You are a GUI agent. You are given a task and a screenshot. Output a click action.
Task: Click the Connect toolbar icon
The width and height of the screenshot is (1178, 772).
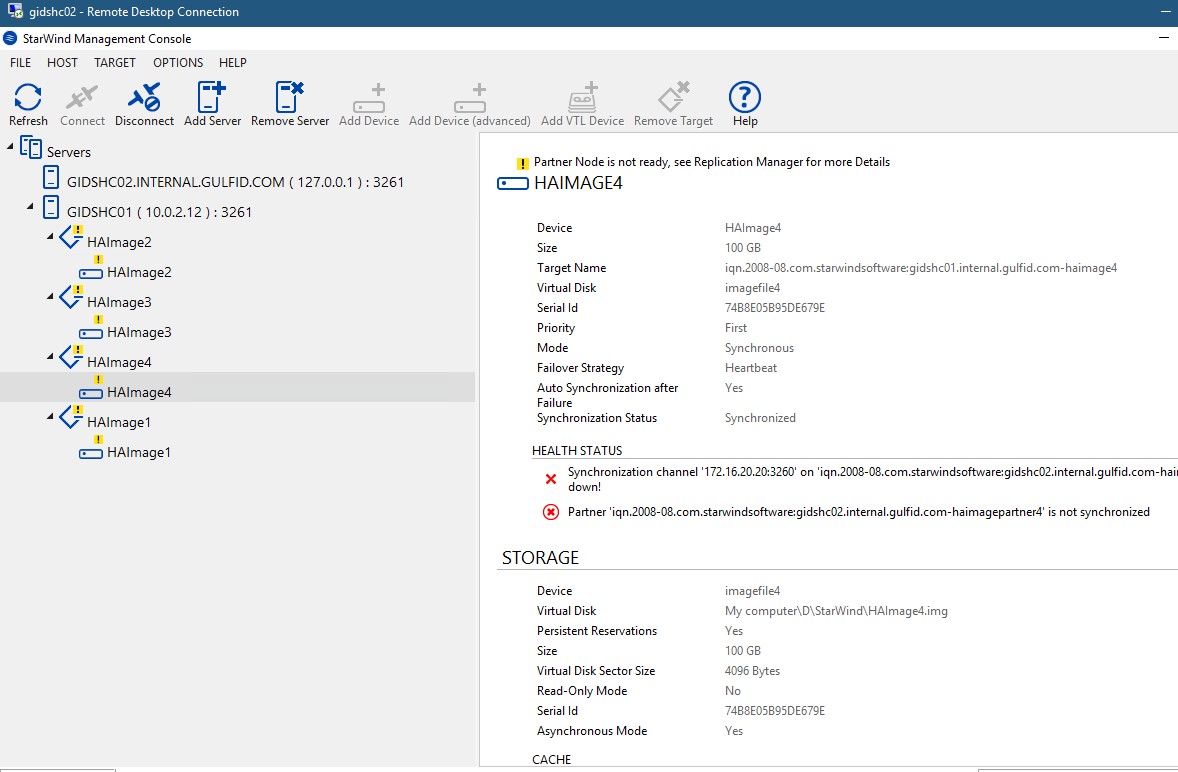pyautogui.click(x=82, y=97)
